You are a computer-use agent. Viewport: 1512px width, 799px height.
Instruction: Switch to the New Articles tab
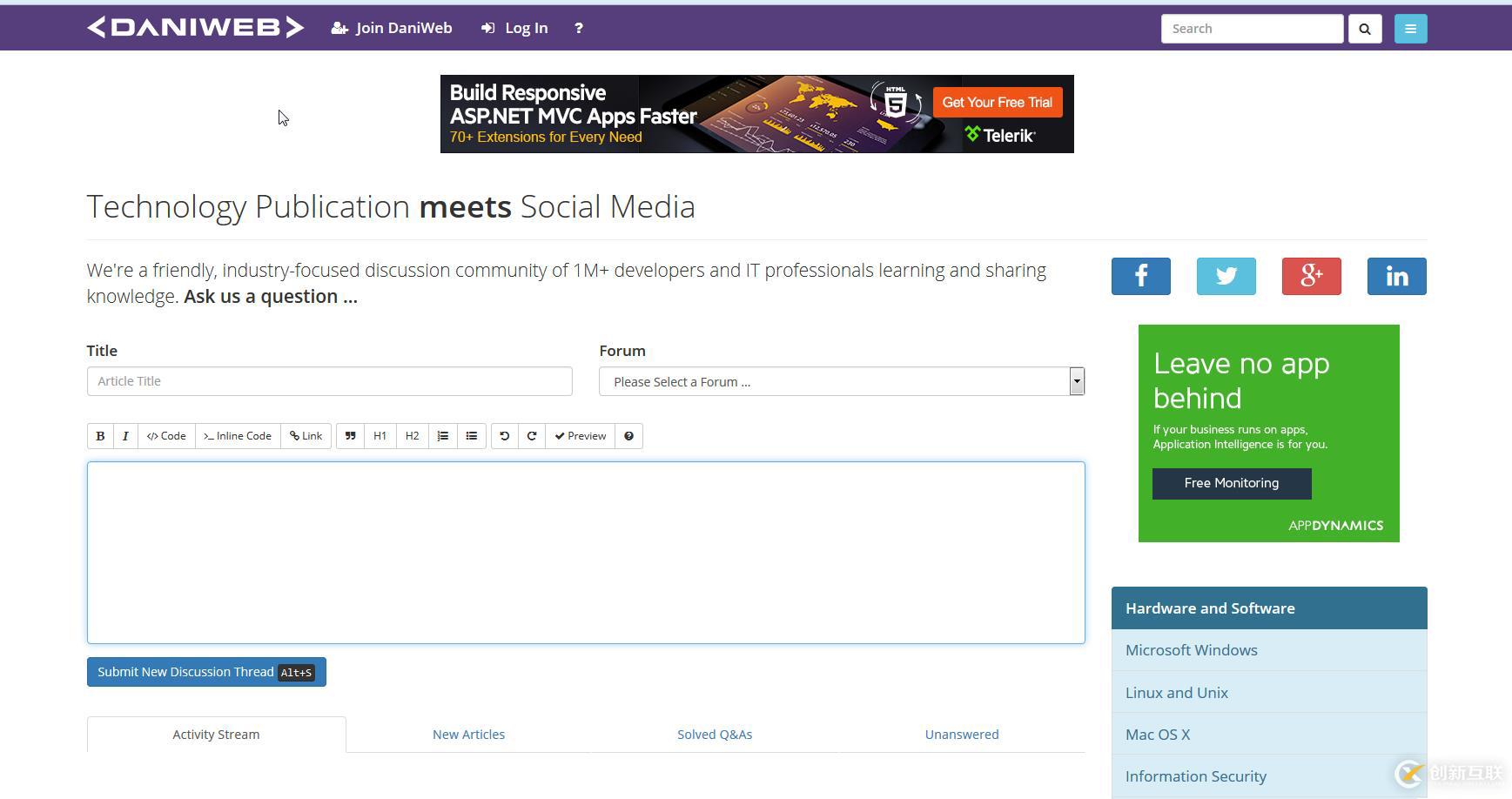tap(468, 735)
